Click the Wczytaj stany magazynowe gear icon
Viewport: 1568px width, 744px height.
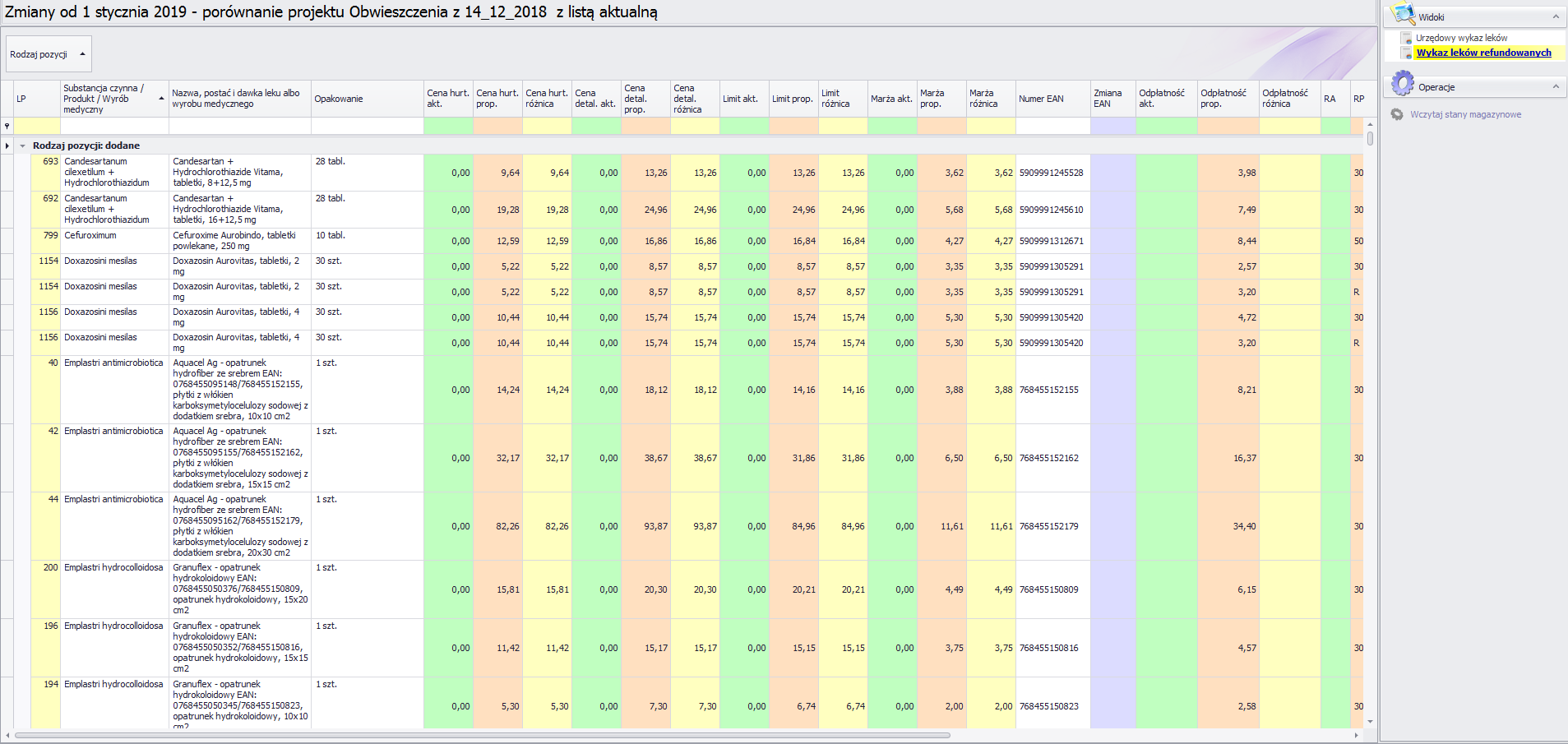[1397, 114]
